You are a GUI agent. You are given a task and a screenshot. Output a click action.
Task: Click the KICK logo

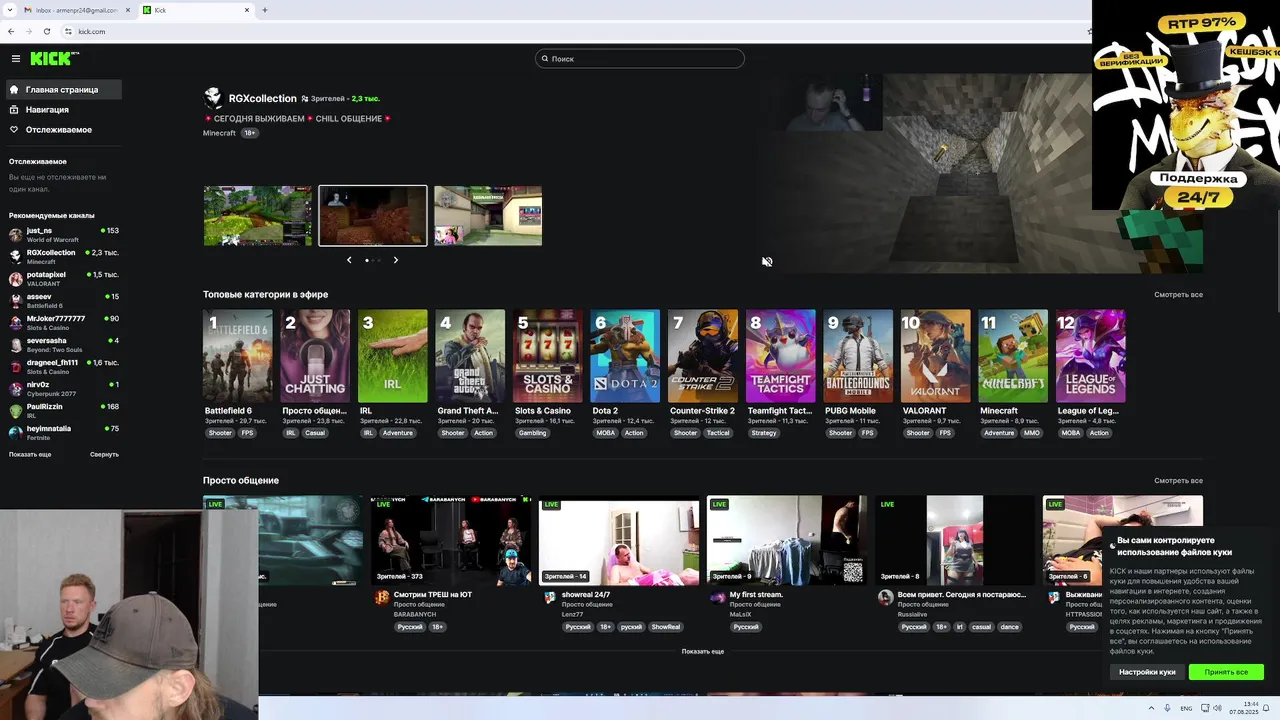click(53, 59)
